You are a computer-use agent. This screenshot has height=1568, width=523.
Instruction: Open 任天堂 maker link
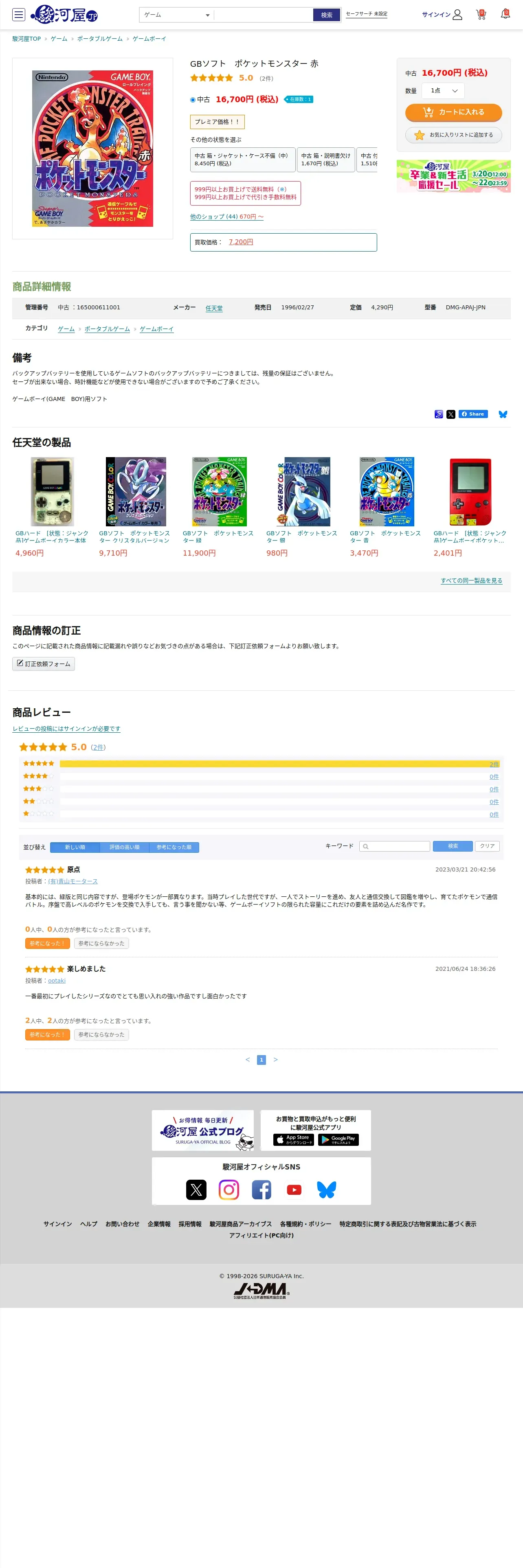214,309
